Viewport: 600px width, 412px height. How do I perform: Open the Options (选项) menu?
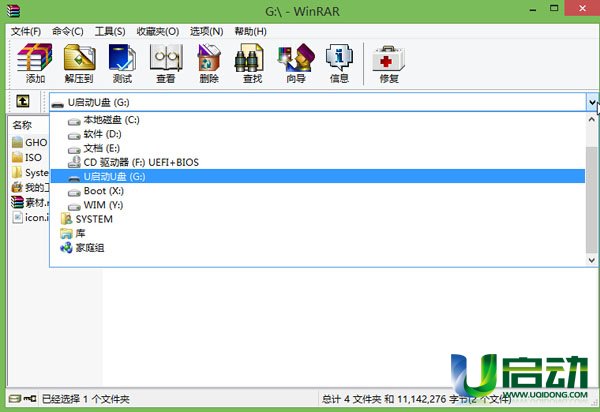pyautogui.click(x=207, y=31)
